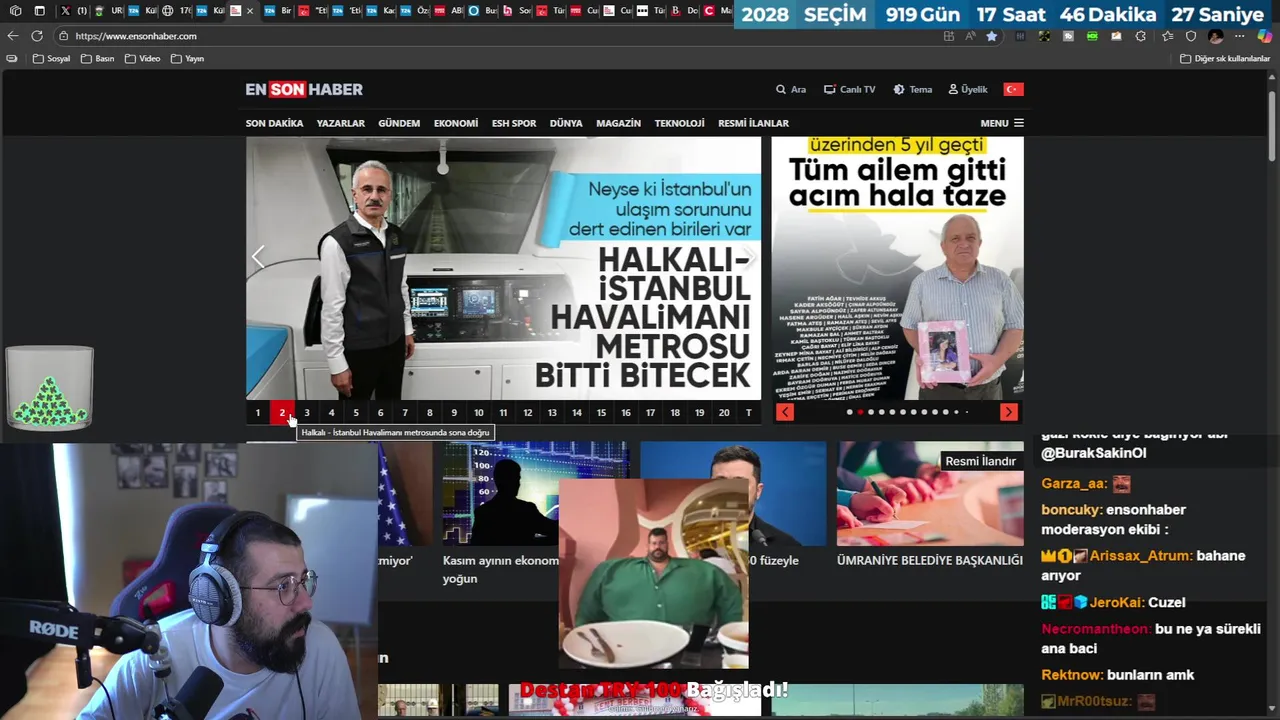Open RESMİ İLANLAR menu item
Image resolution: width=1280 pixels, height=720 pixels.
click(x=753, y=123)
